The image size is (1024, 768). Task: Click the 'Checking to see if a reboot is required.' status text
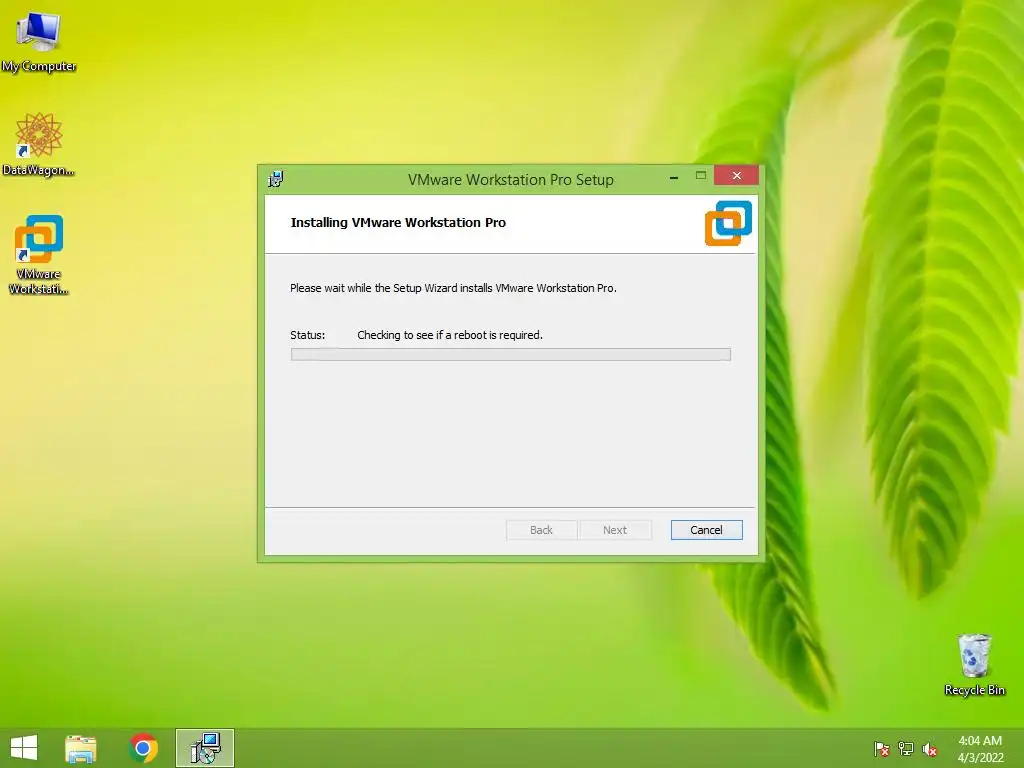click(x=450, y=335)
